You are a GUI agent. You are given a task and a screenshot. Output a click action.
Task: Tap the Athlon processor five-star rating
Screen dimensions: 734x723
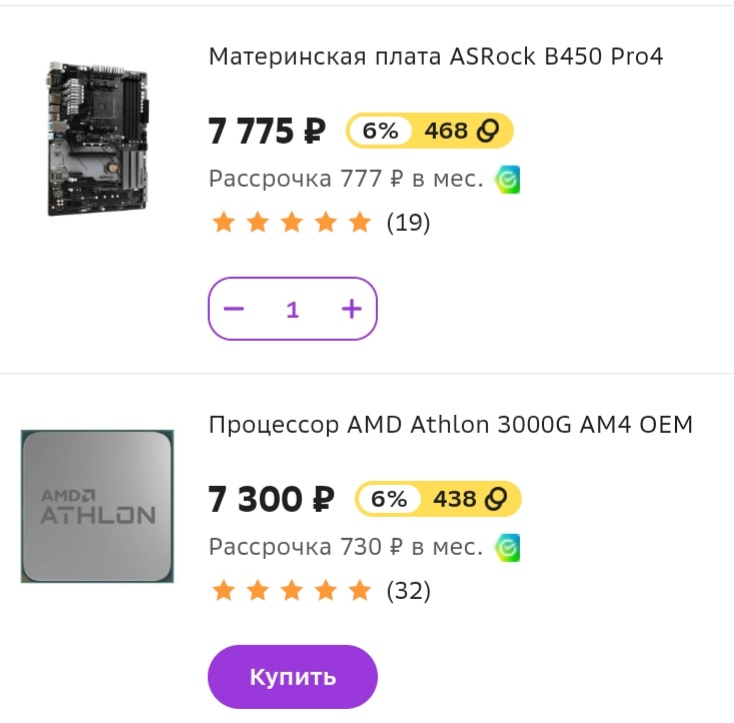point(292,590)
